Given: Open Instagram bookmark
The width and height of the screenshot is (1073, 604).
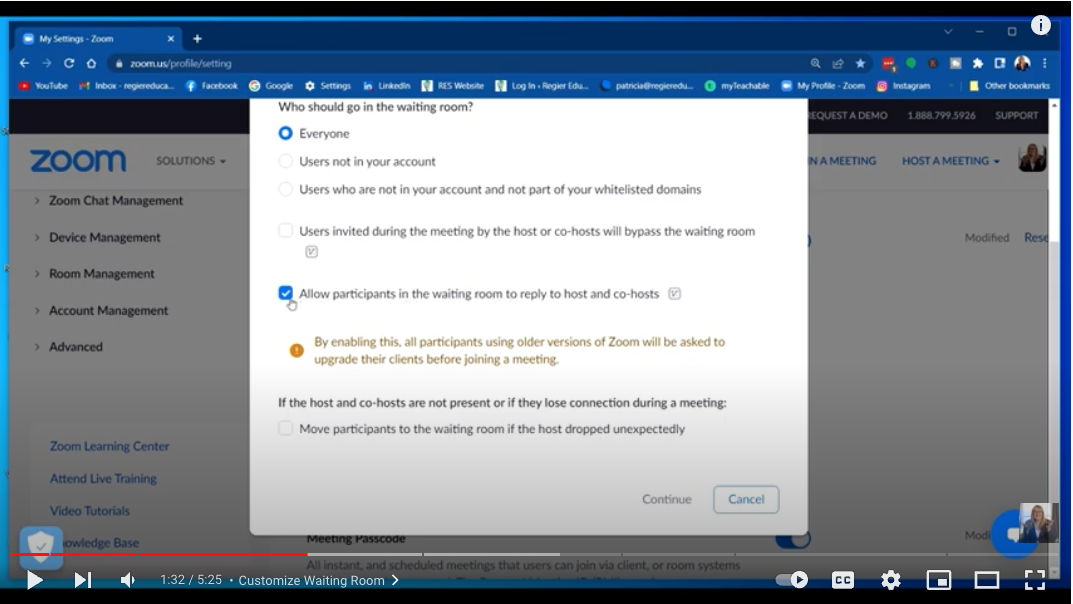Looking at the screenshot, I should click(903, 86).
